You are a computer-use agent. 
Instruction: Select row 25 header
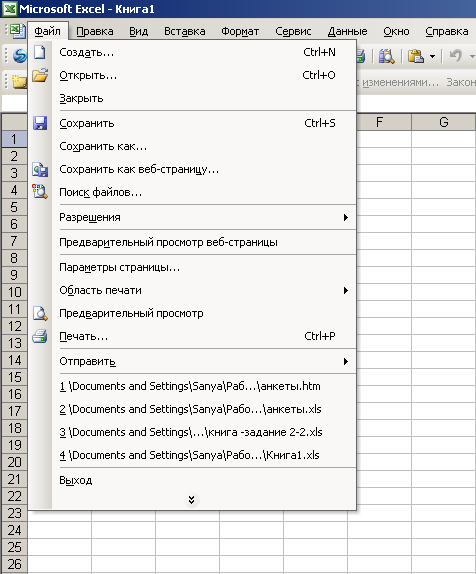click(x=14, y=547)
